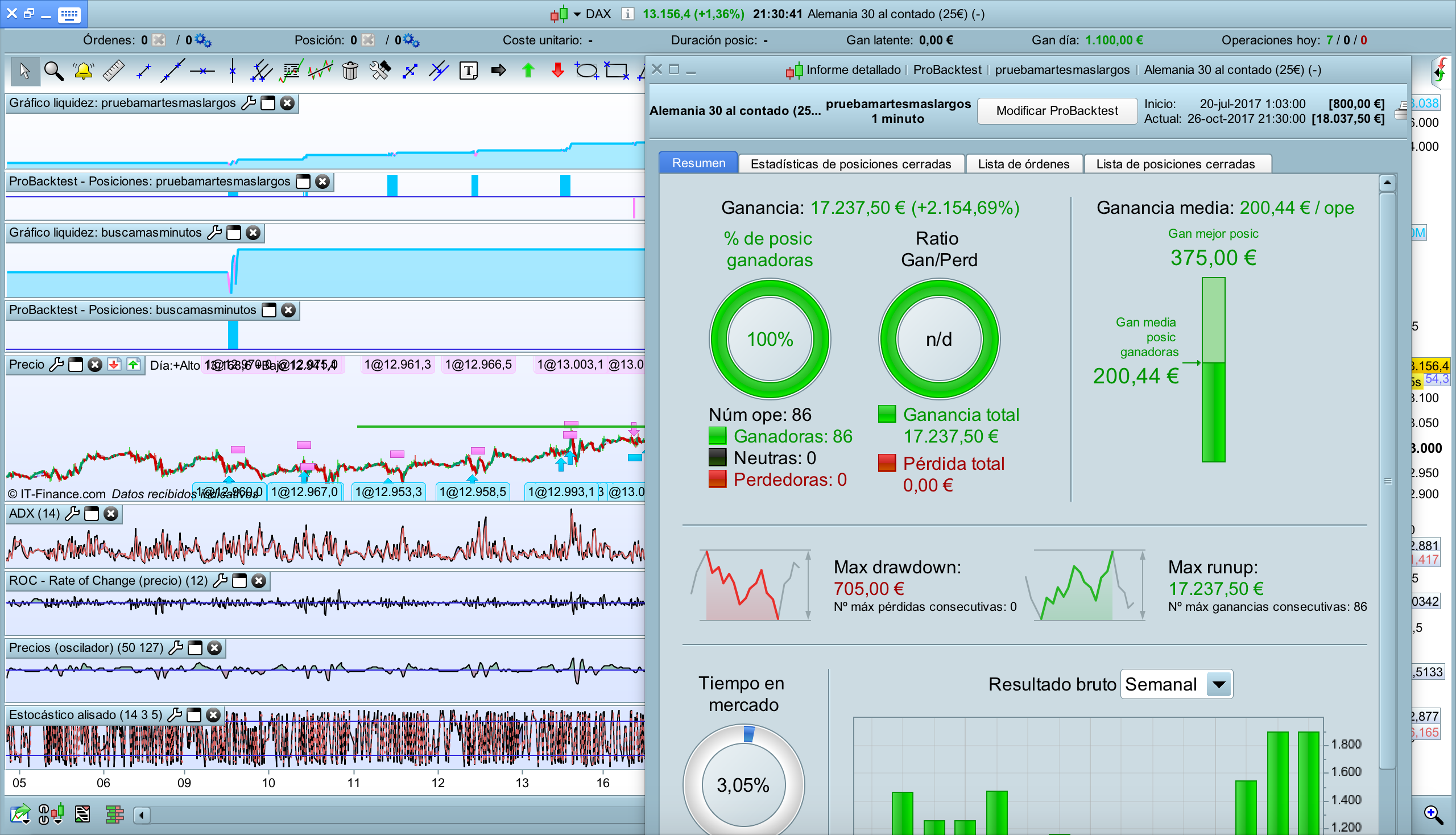Image resolution: width=1456 pixels, height=835 pixels.
Task: Click the report scrollbar up arrow
Action: click(1387, 183)
